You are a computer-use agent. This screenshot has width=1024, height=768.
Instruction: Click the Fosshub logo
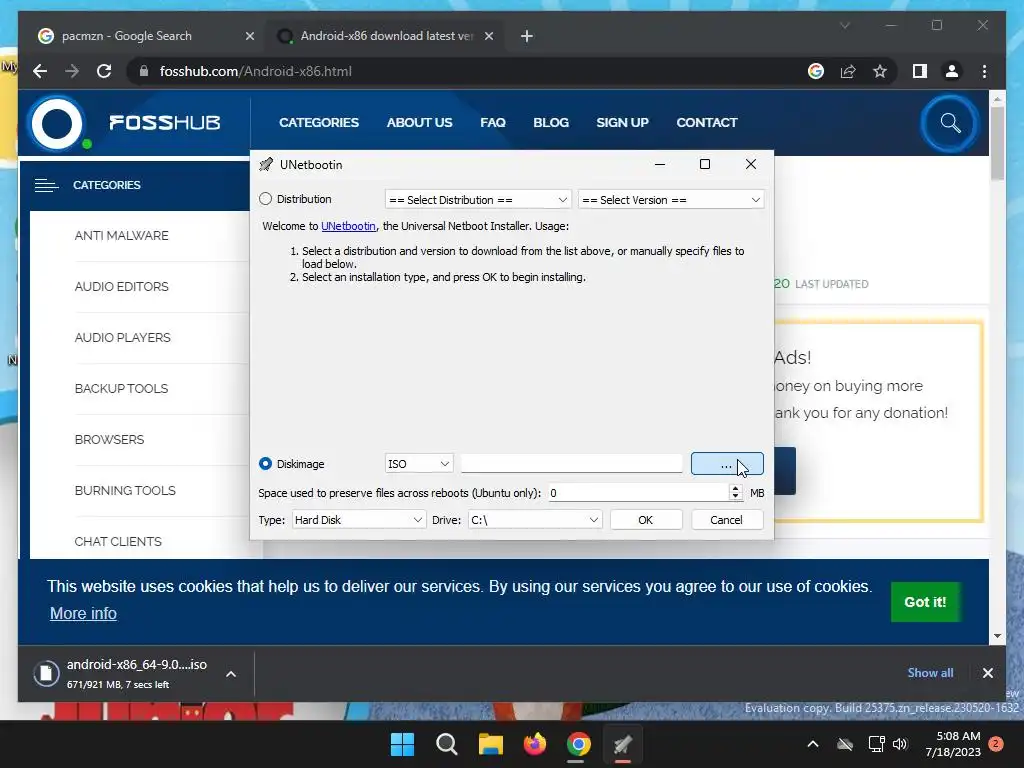(124, 123)
